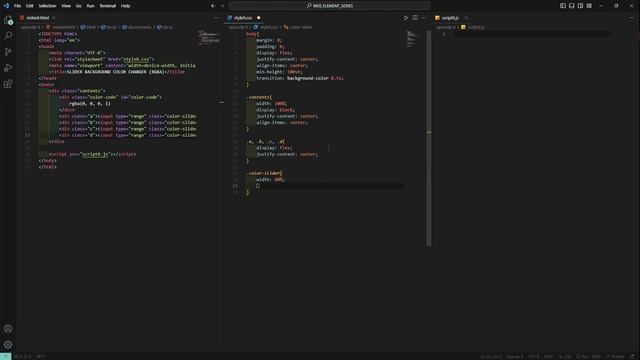Screen dimensions: 640x360
Task: Open the Manage gear icon
Action: point(8,344)
